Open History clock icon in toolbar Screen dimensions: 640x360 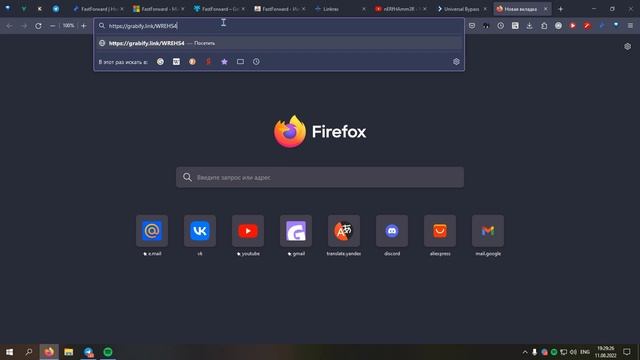click(500, 26)
